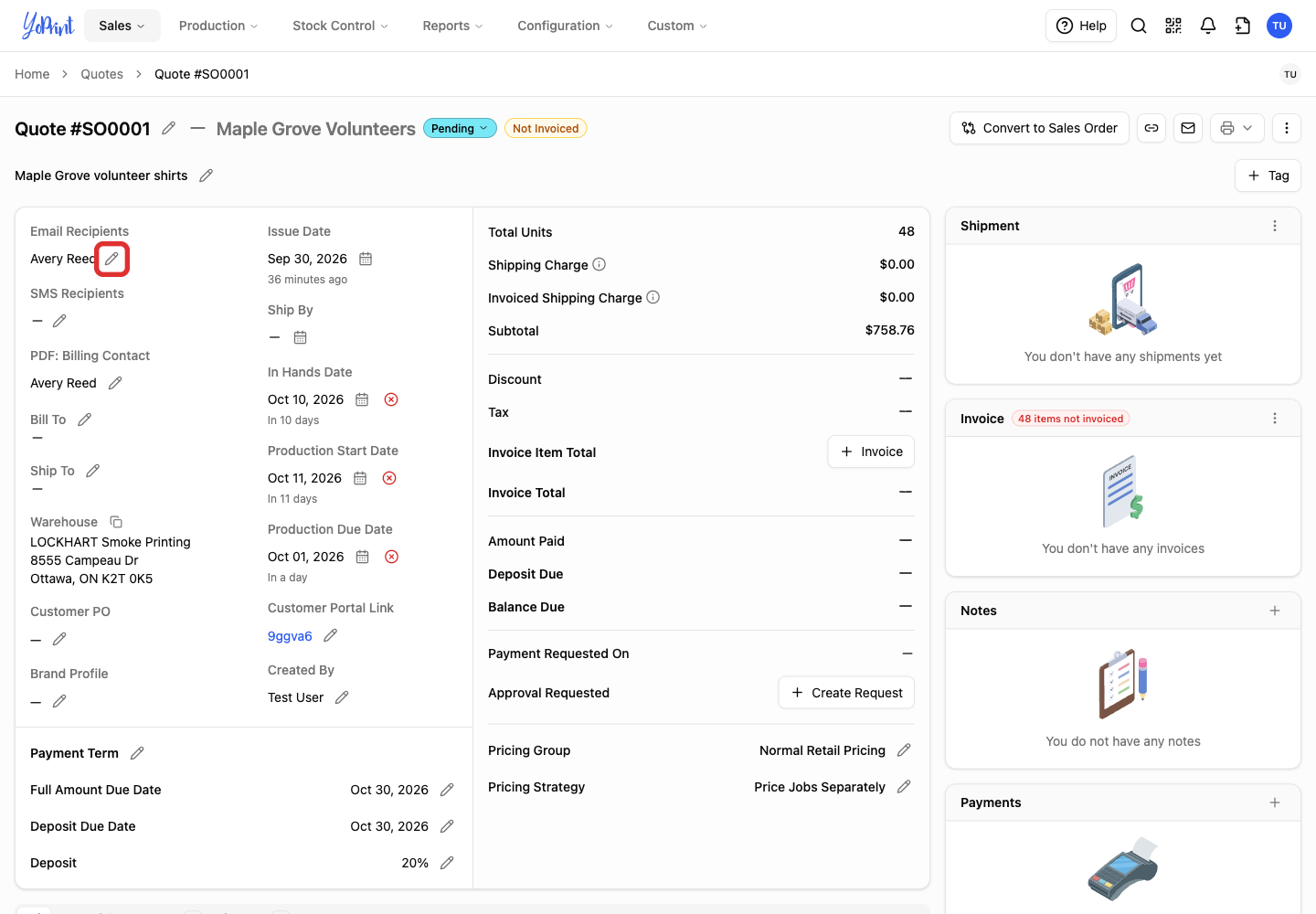Viewport: 1316px width, 914px height.
Task: Show Shipping Charge info tooltip icon
Action: point(600,264)
